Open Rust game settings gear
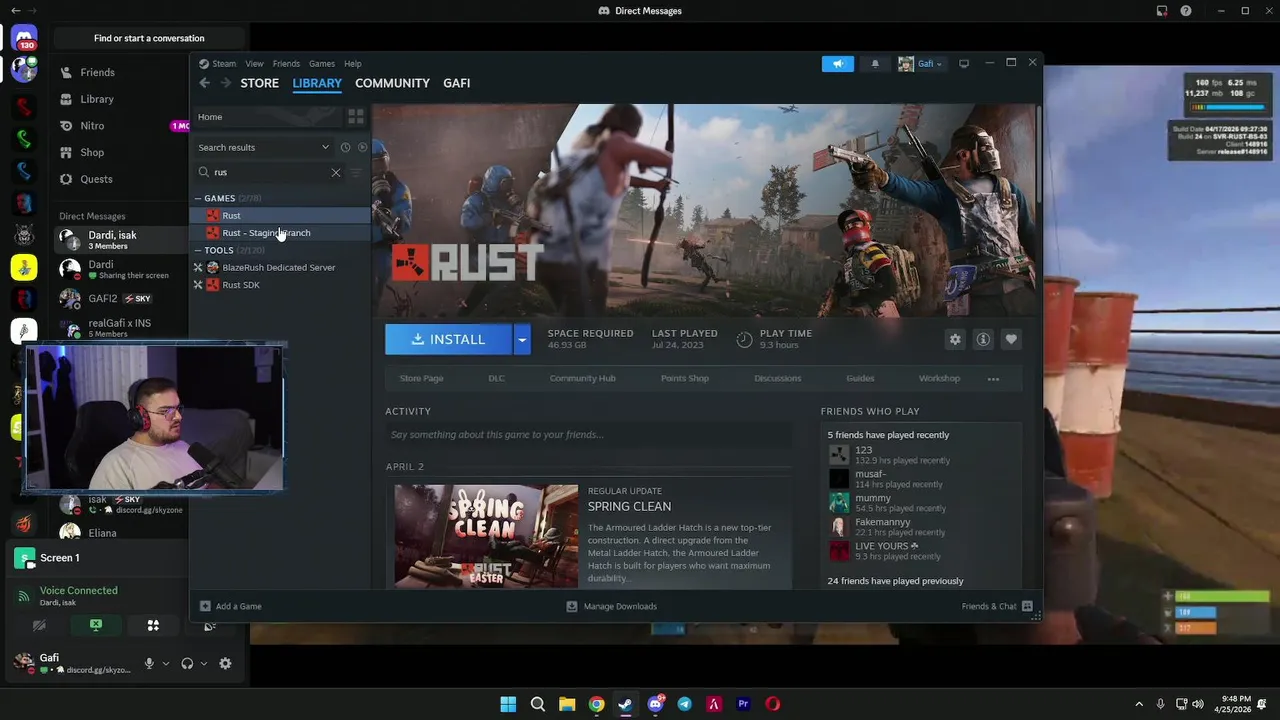Viewport: 1280px width, 720px height. coord(955,339)
